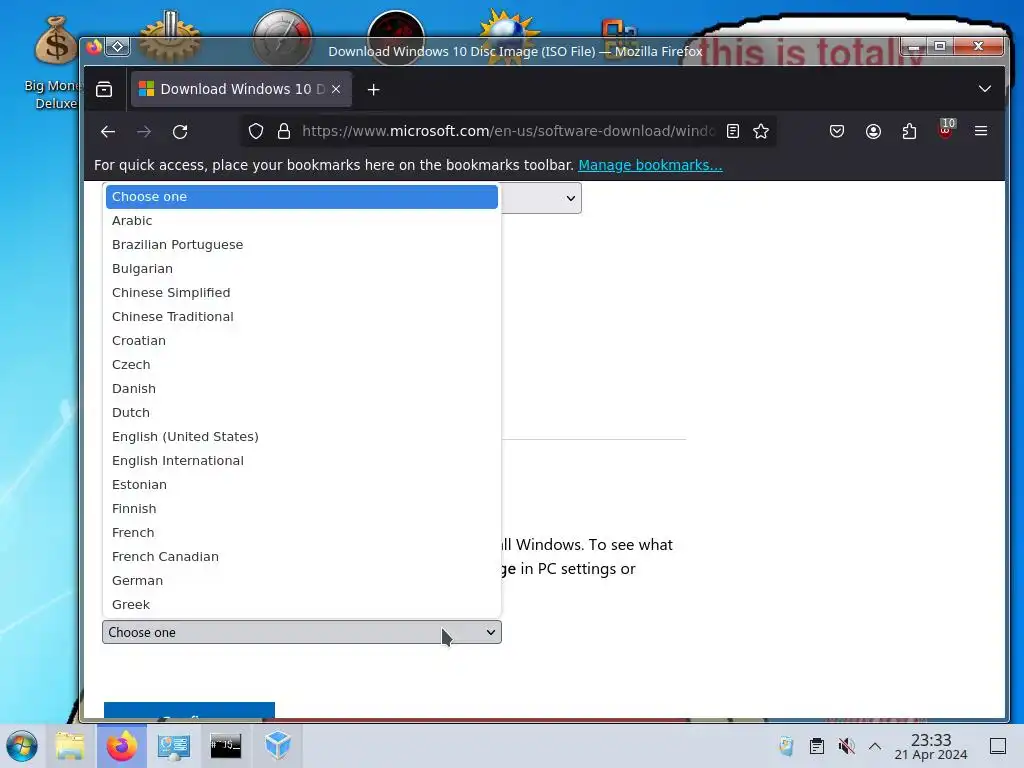Open a new tab with plus button
The width and height of the screenshot is (1024, 768).
(374, 89)
